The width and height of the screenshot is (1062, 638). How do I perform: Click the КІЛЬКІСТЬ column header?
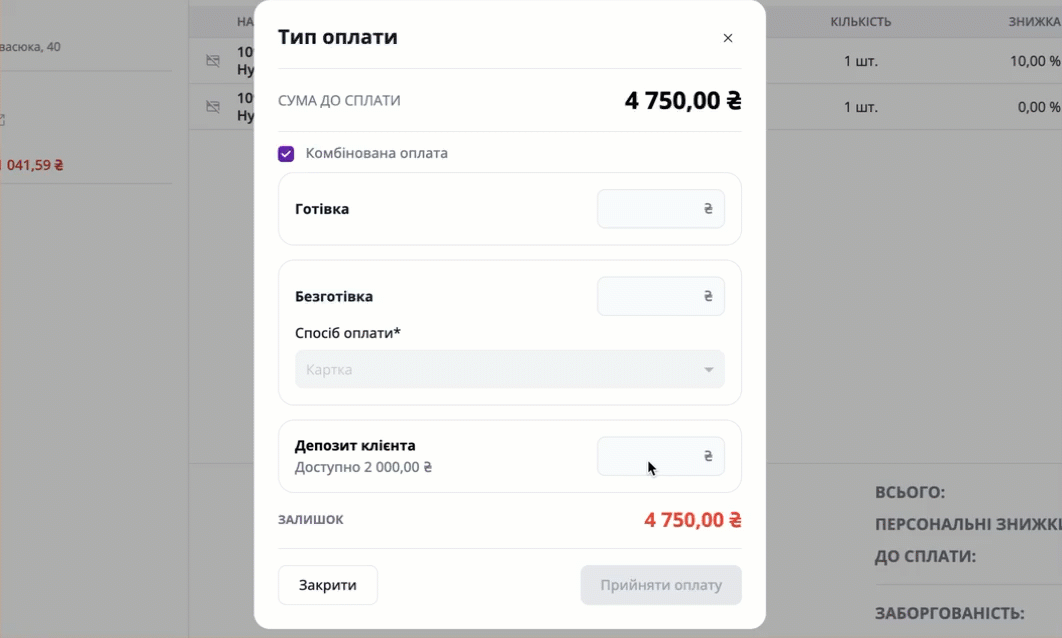click(861, 22)
